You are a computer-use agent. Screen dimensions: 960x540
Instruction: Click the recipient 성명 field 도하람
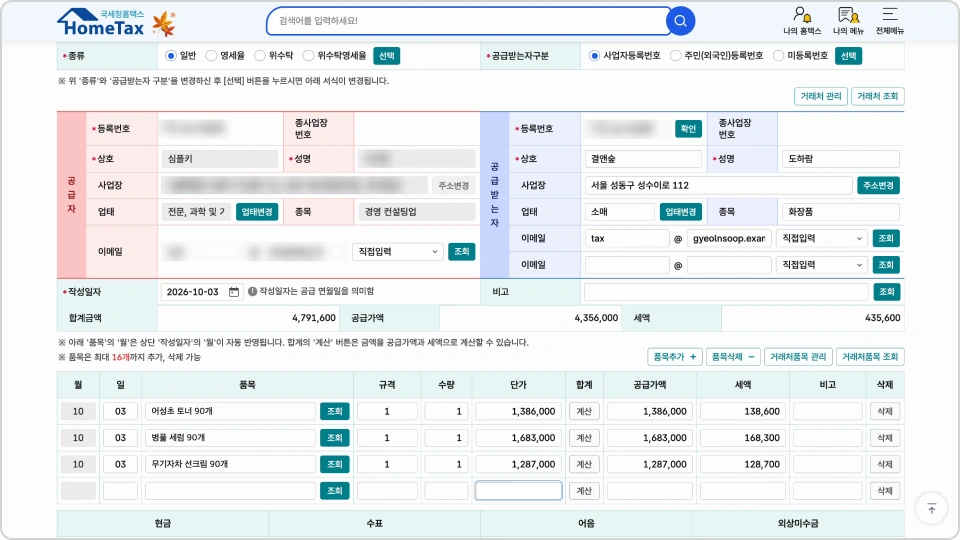841,159
